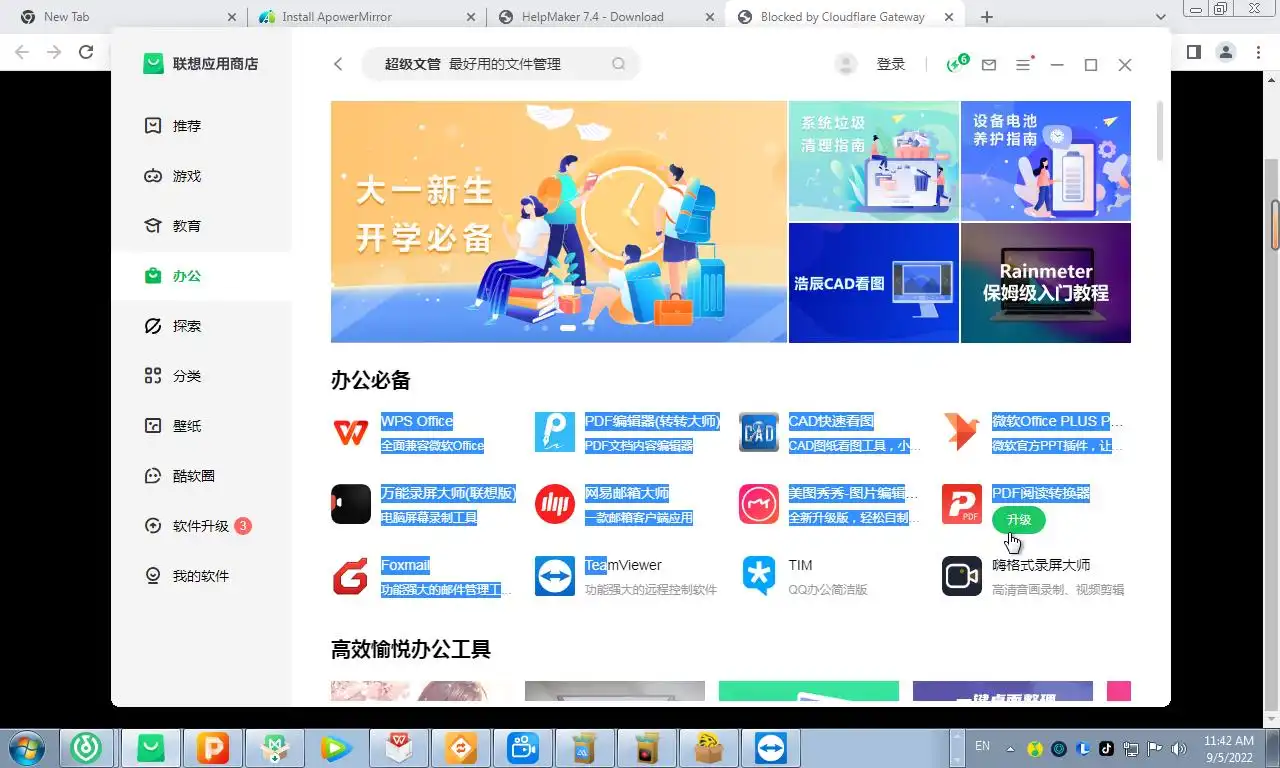Open the 美图秀秀 app icon
The width and height of the screenshot is (1280, 768).
759,504
